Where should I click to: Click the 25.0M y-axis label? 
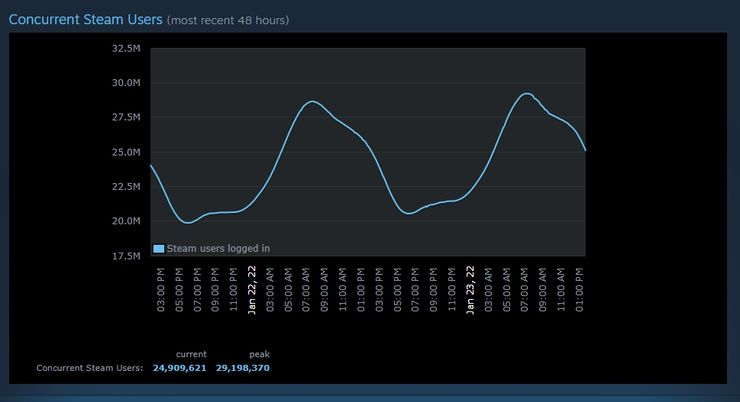point(126,152)
